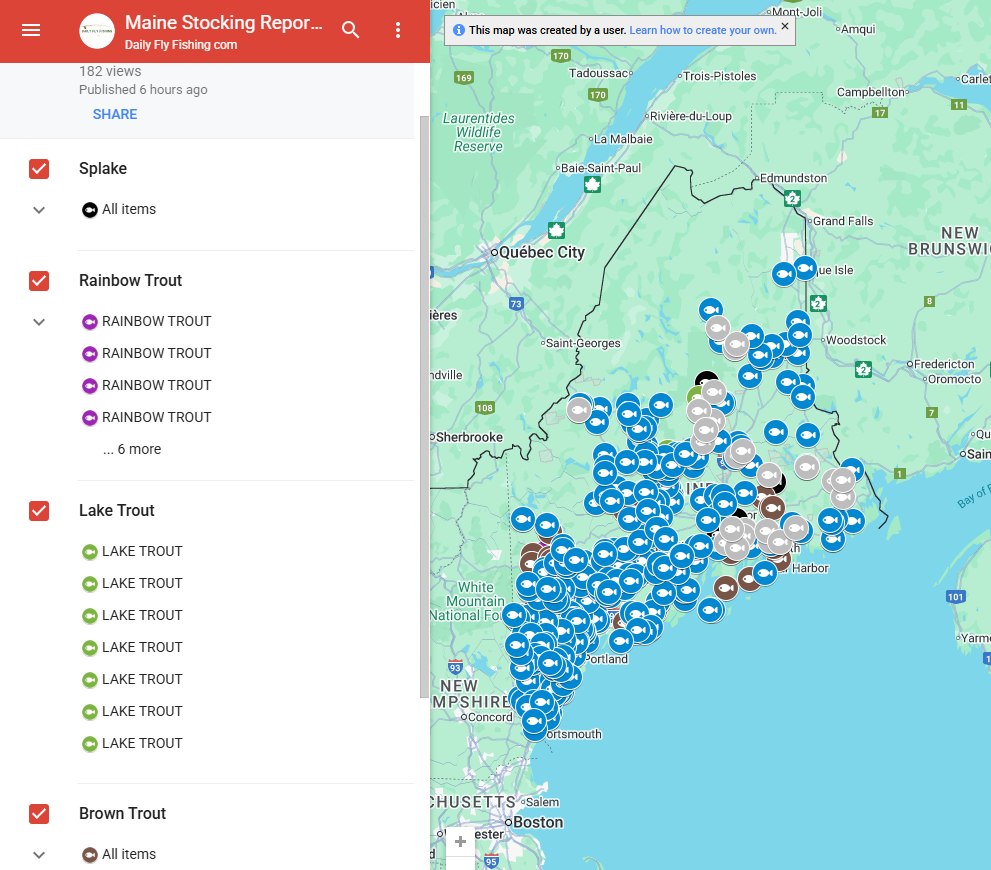Image resolution: width=991 pixels, height=870 pixels.
Task: Uncheck the Splake layer checkbox
Action: 39,169
